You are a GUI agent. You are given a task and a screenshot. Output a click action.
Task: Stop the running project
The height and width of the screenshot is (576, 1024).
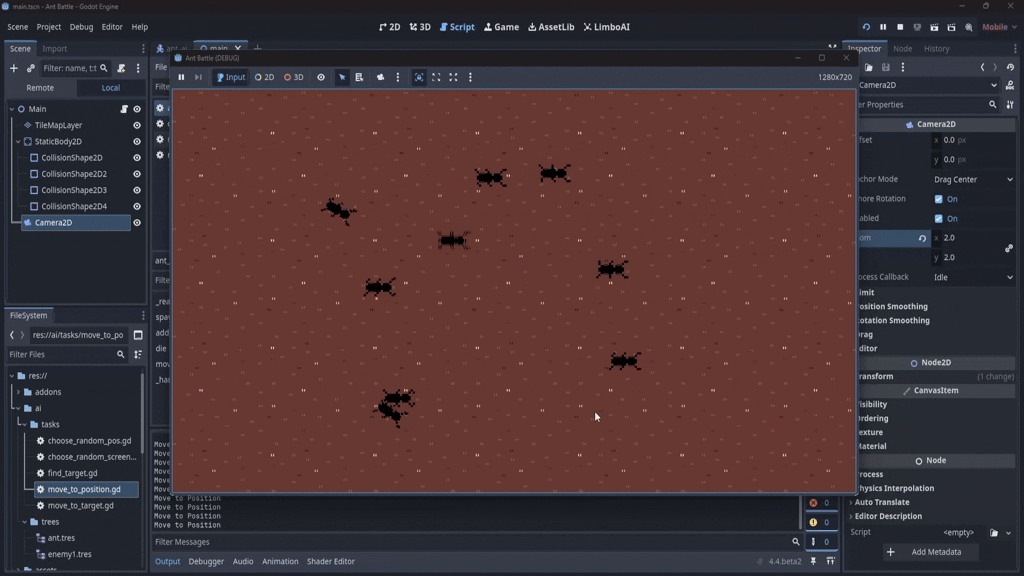coord(900,27)
